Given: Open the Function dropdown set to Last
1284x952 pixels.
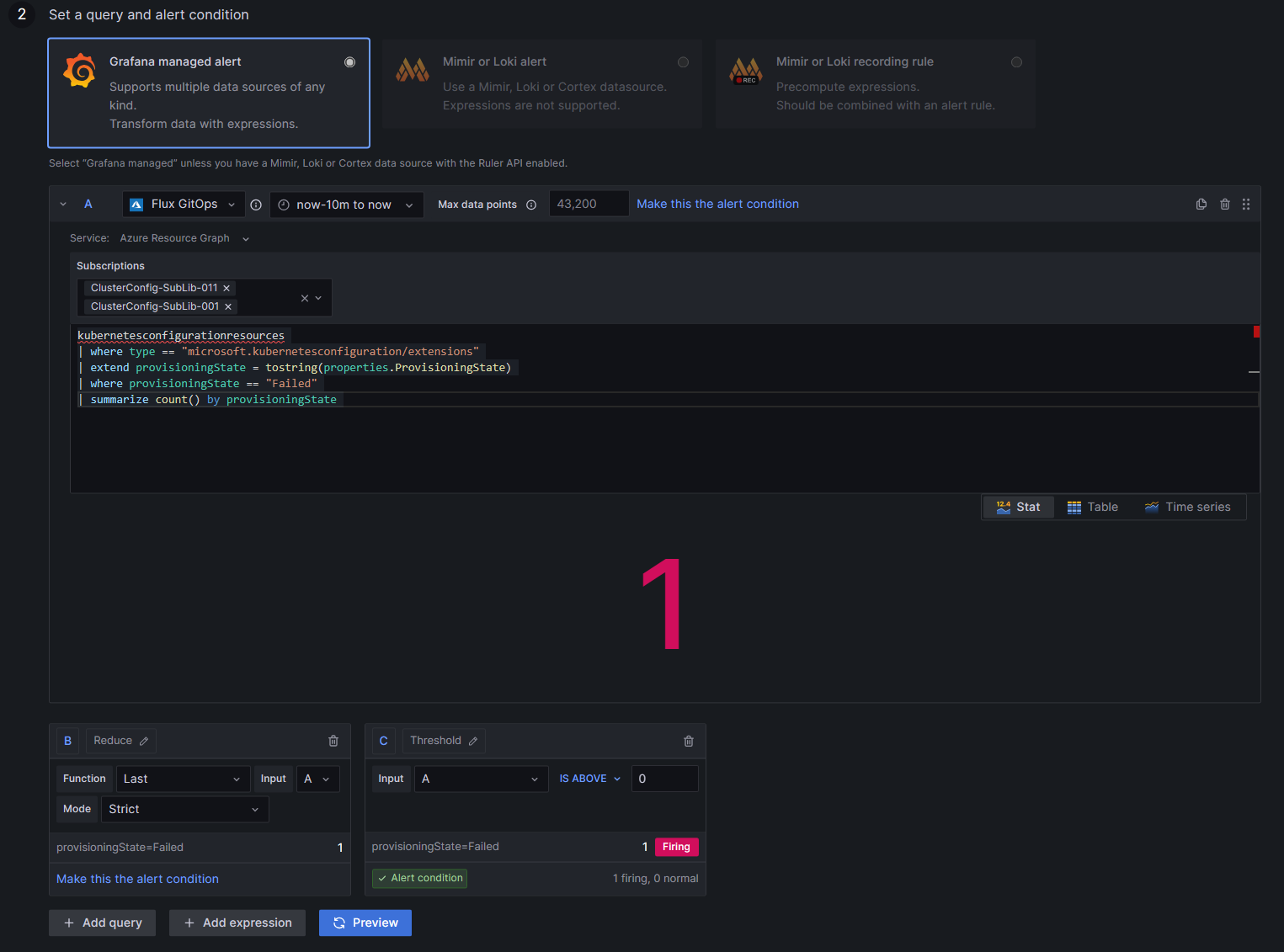Looking at the screenshot, I should pos(184,779).
